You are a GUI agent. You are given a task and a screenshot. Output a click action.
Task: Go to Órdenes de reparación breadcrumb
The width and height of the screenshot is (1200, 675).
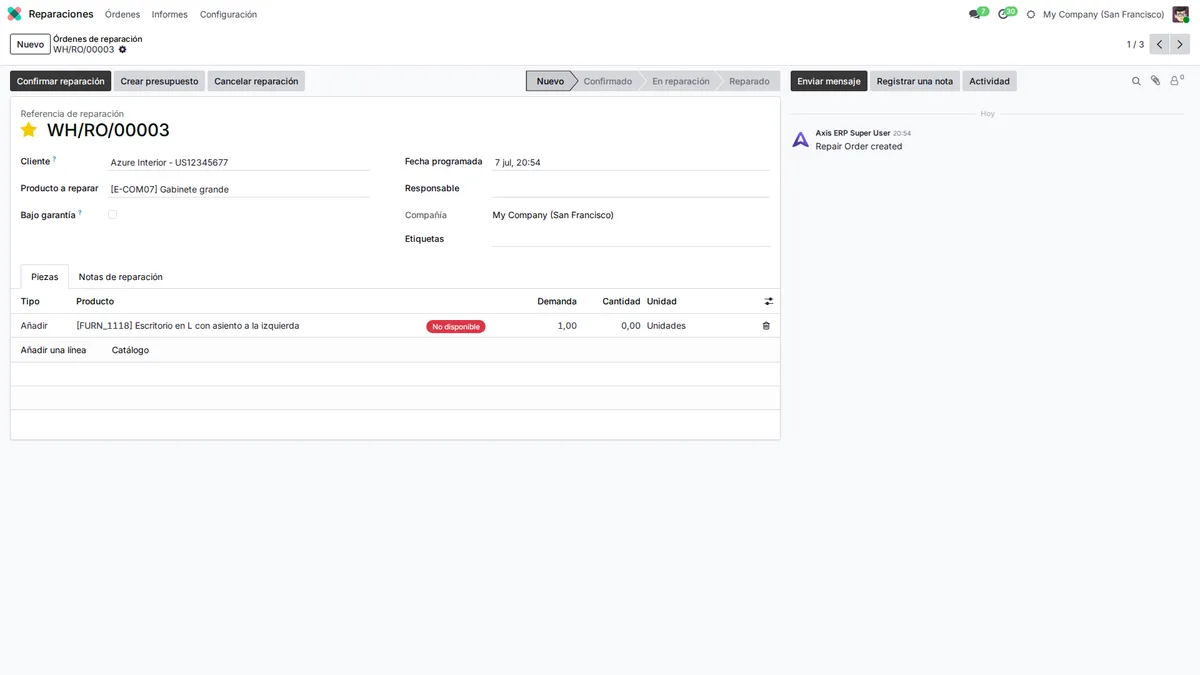click(97, 39)
